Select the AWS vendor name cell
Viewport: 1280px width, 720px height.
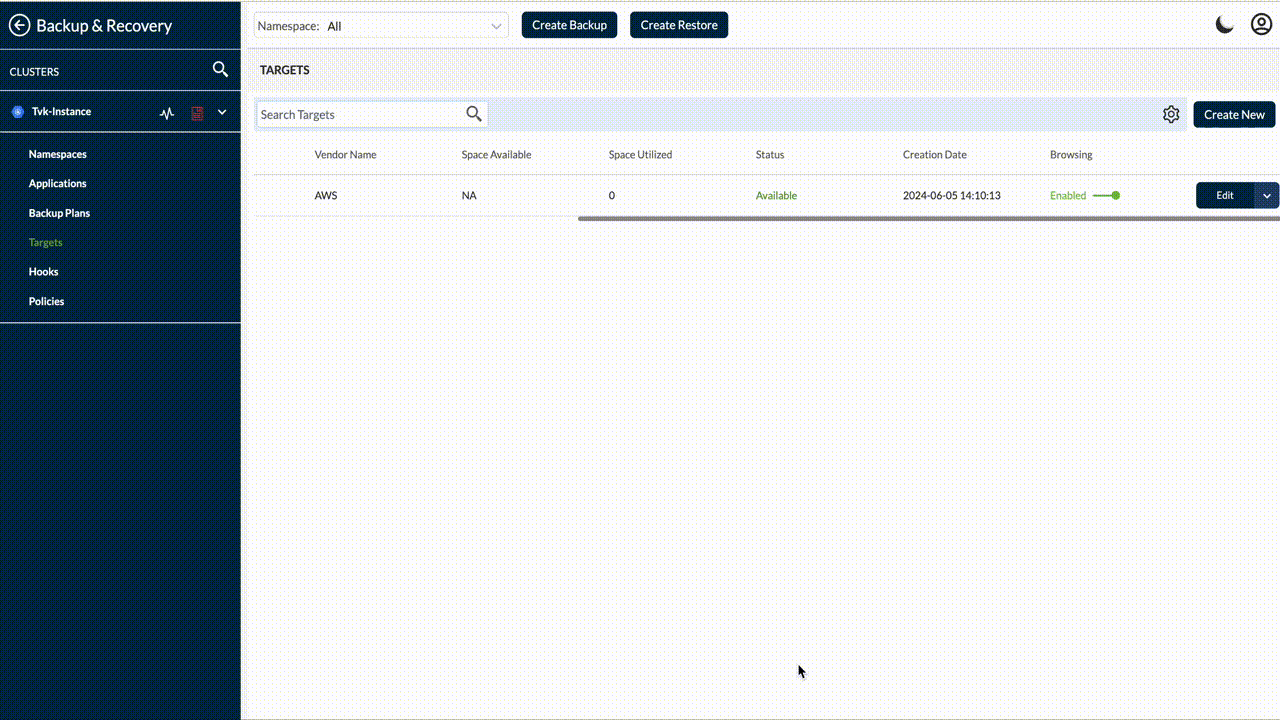326,195
